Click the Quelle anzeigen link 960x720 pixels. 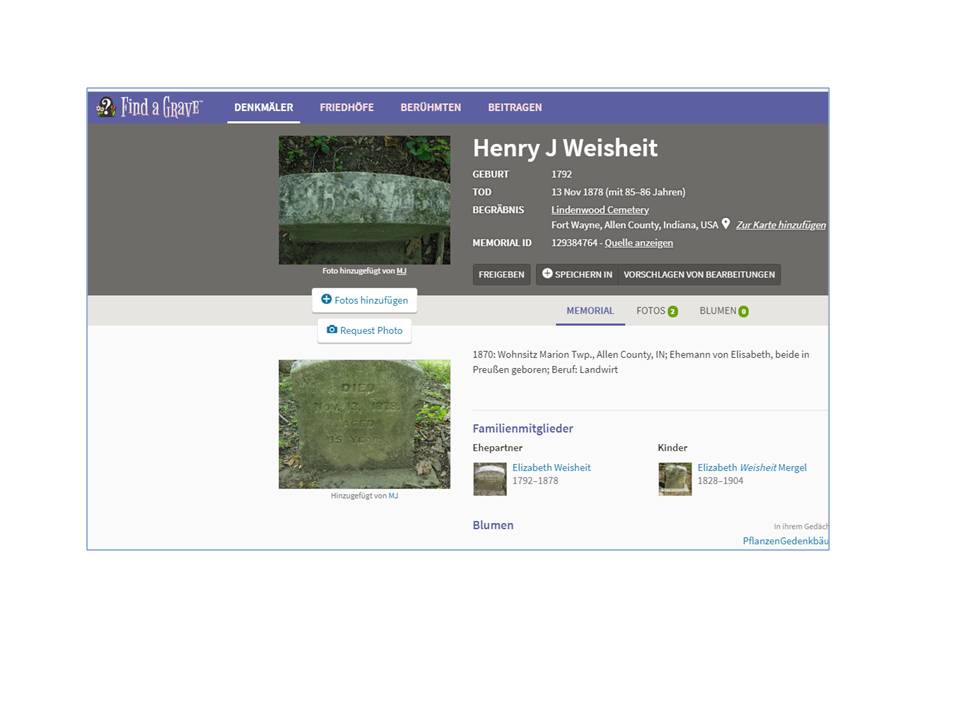[x=639, y=242]
